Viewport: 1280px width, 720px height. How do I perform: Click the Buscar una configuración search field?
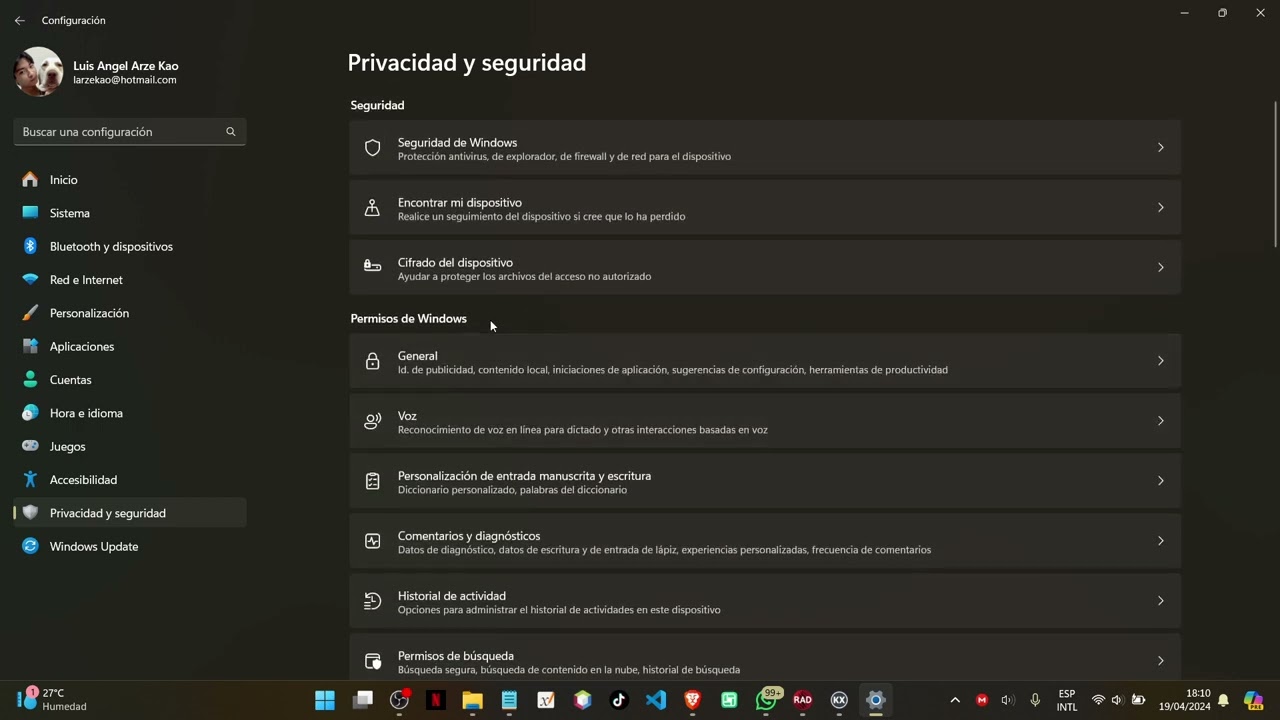tap(130, 132)
